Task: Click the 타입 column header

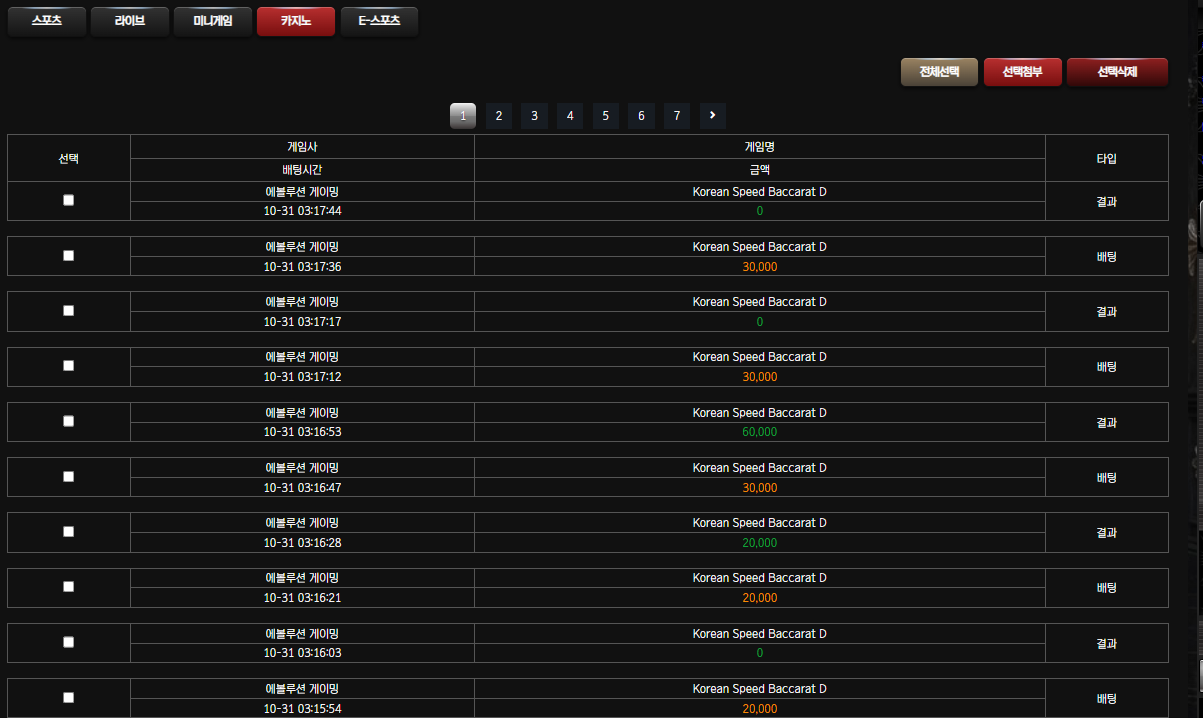Action: coord(1106,158)
